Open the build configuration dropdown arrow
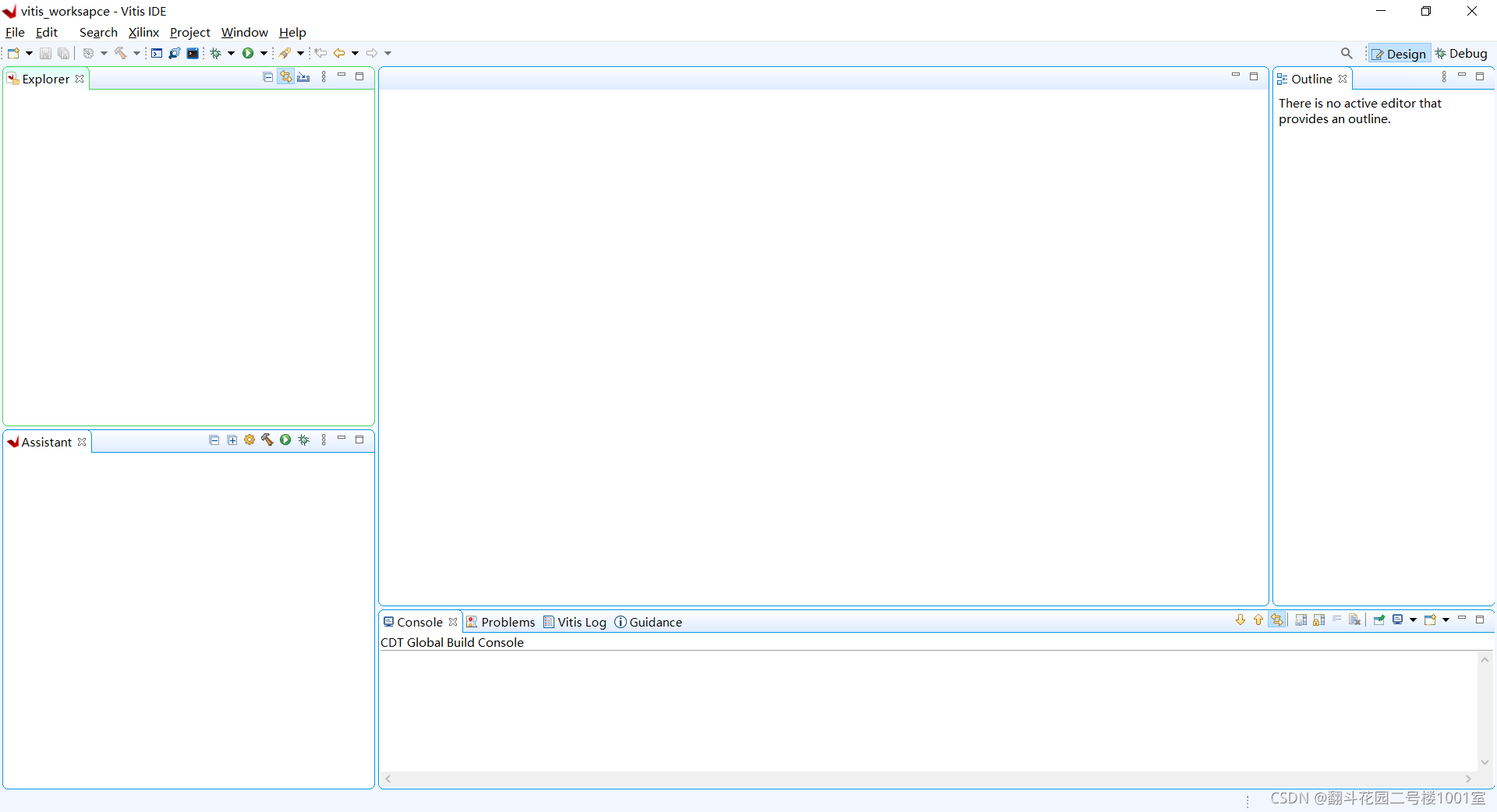This screenshot has width=1497, height=812. (x=104, y=53)
